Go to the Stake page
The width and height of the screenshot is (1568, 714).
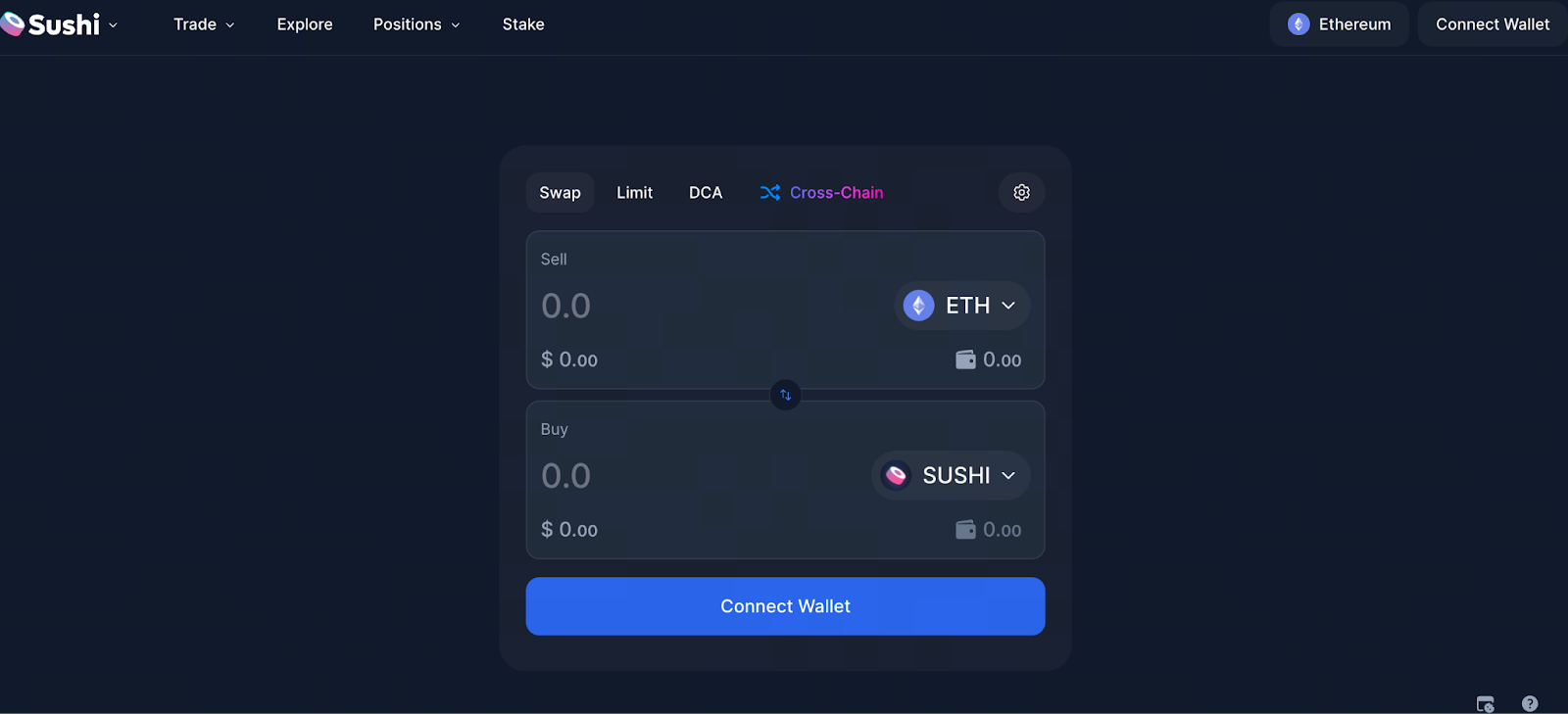[x=523, y=24]
